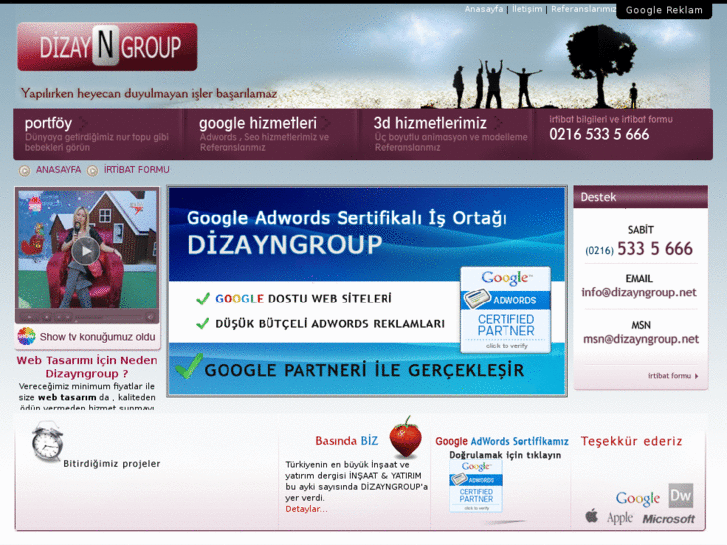727x545 pixels.
Task: Click the Web Tasarımı İçin Neden Dizayngroup heading
Action: tap(87, 367)
